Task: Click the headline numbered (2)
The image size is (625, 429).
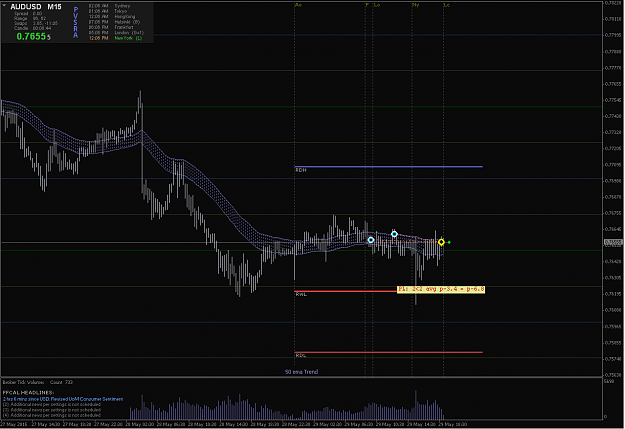Action: [x=52, y=405]
